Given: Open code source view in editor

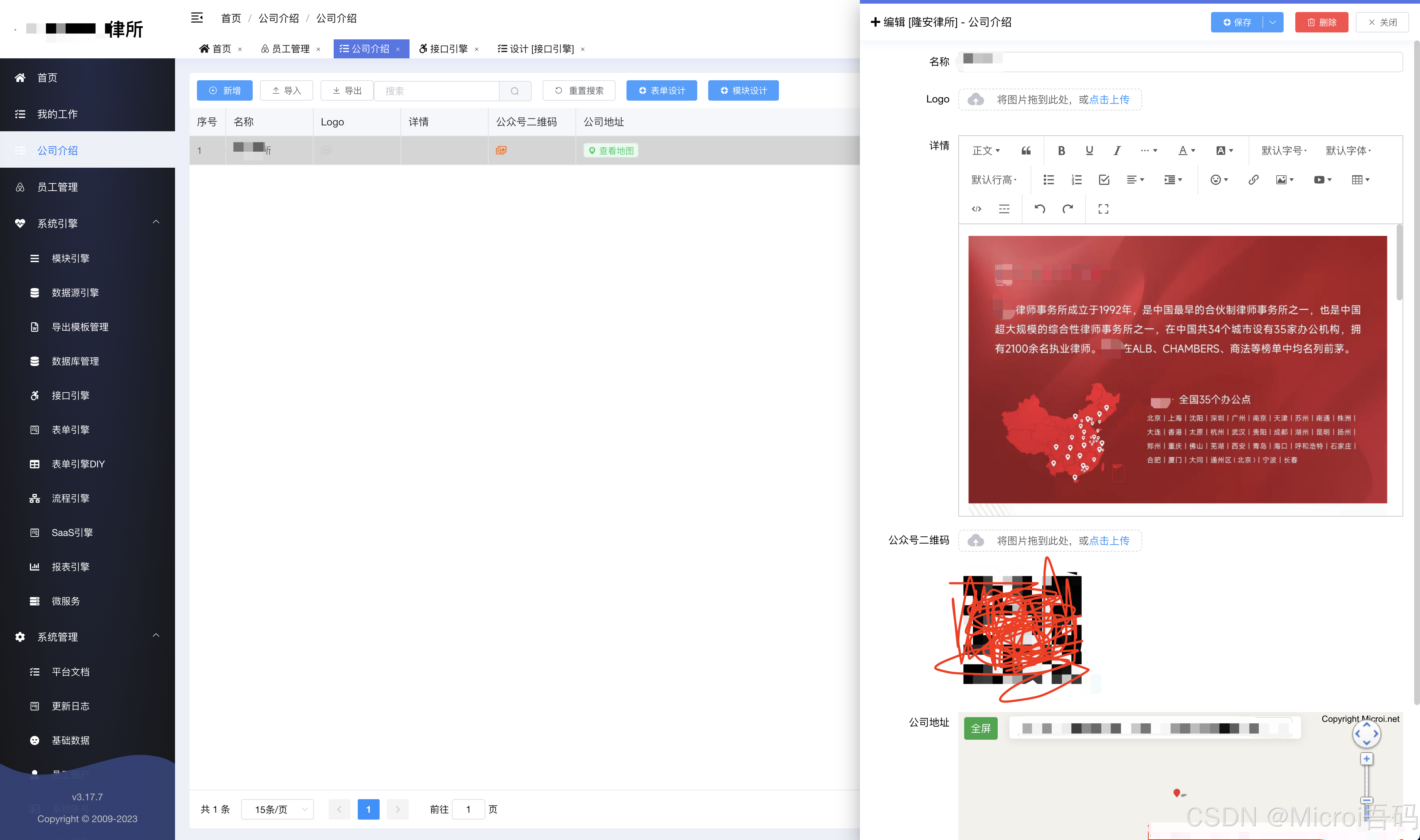Looking at the screenshot, I should click(976, 209).
